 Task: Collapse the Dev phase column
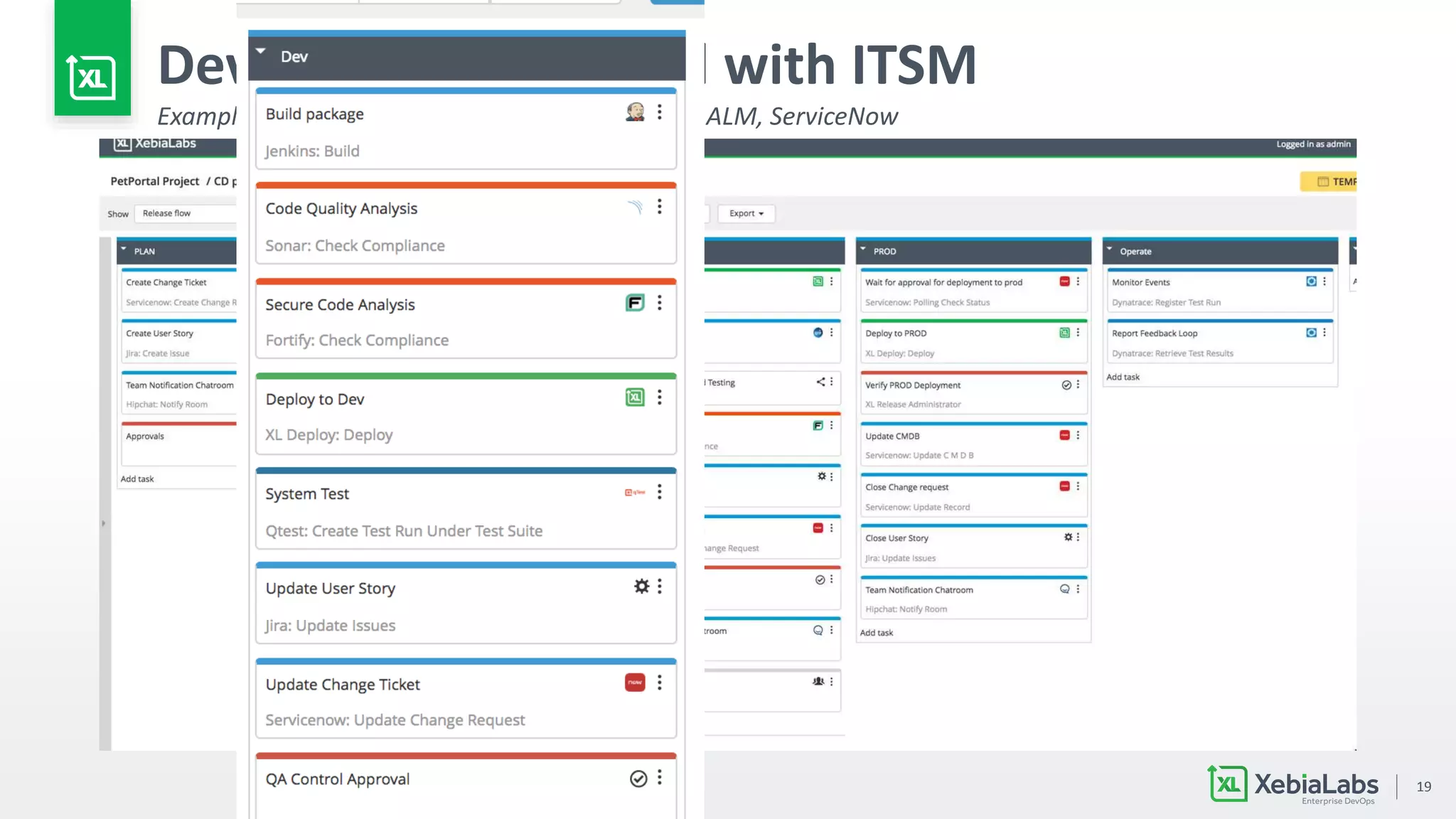click(x=261, y=51)
